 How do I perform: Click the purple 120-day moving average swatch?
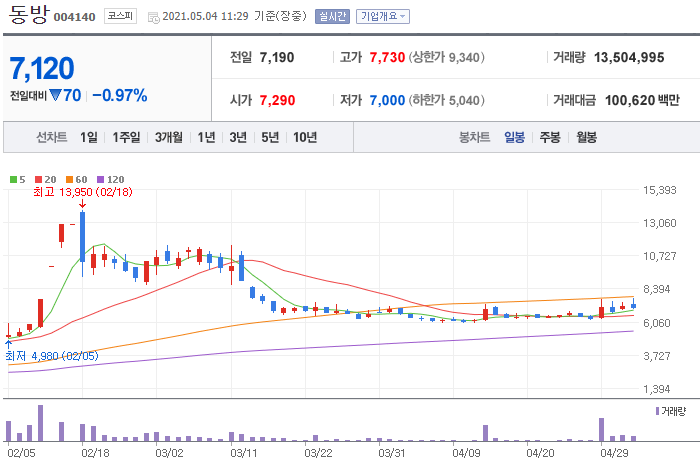point(100,179)
